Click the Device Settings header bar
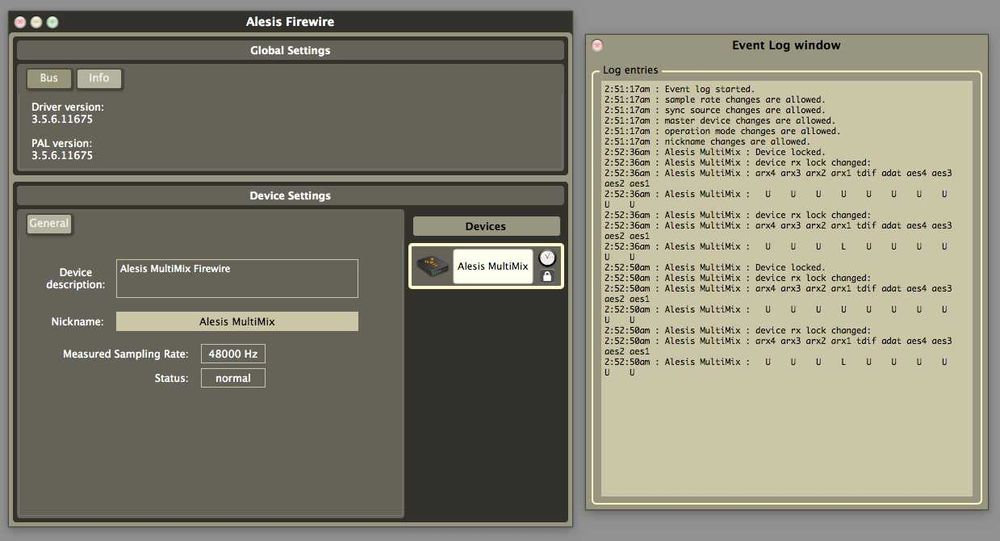1000x541 pixels. [x=290, y=195]
